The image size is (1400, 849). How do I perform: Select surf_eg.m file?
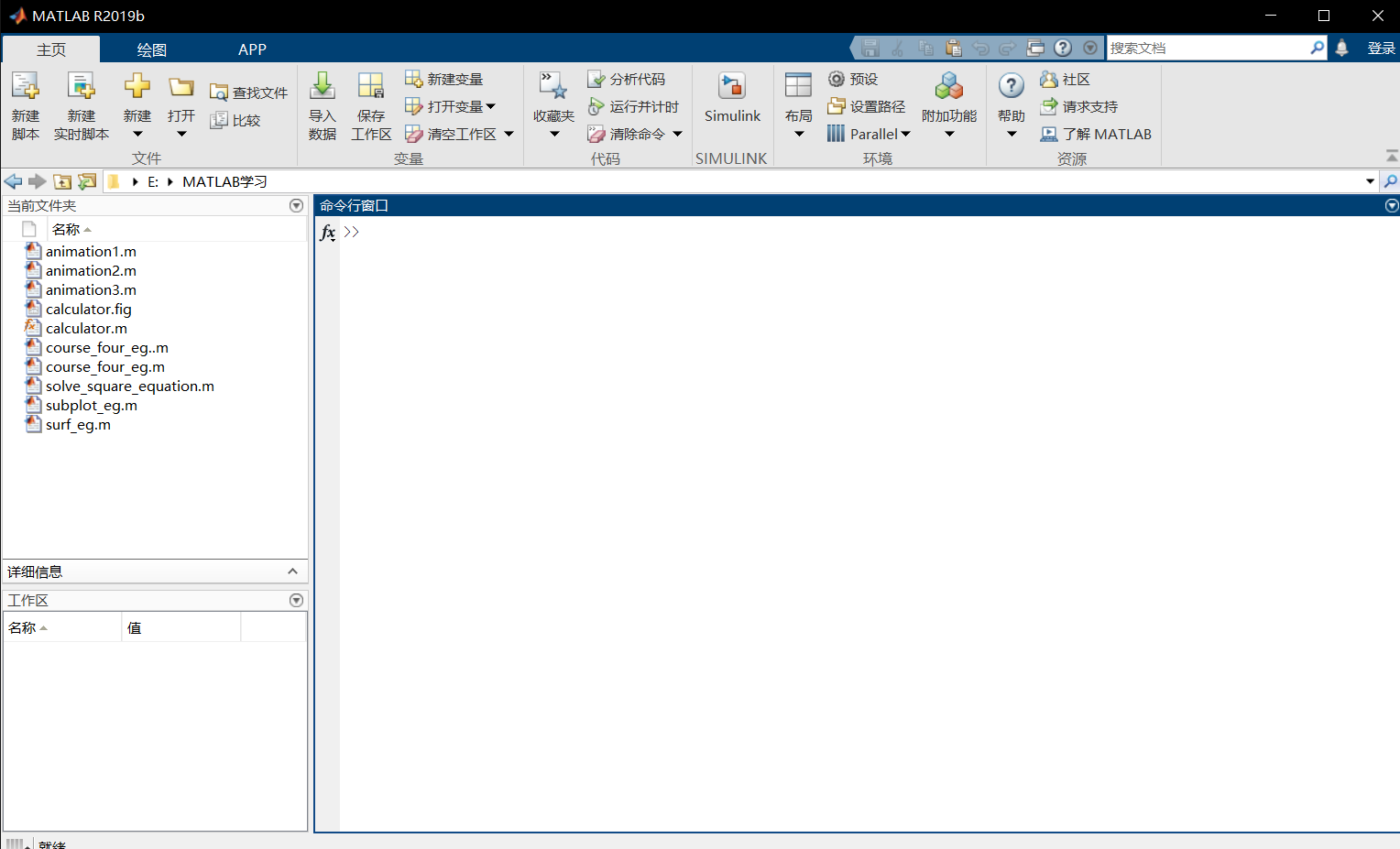tap(78, 424)
